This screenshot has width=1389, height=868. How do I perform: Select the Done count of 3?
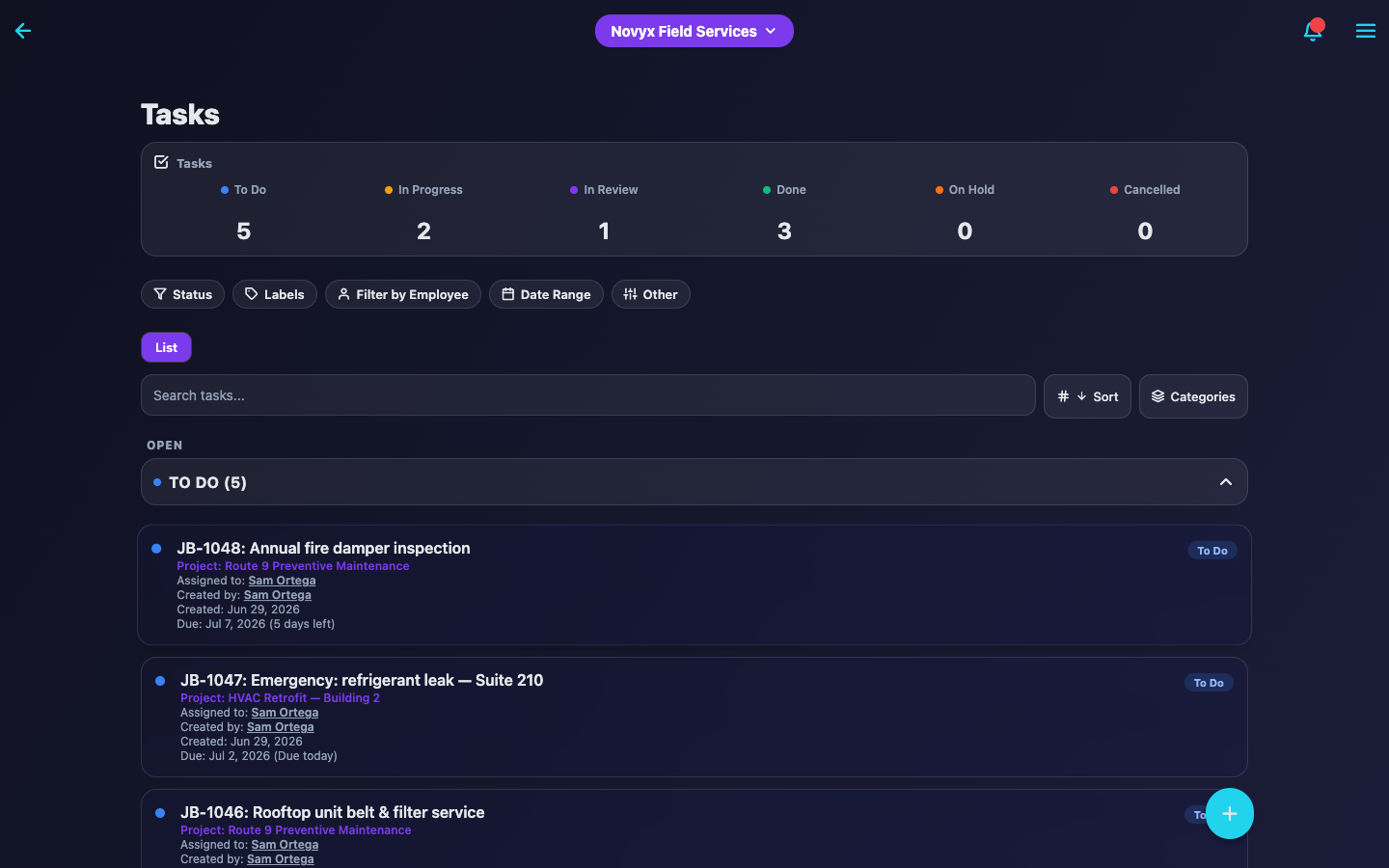[784, 231]
